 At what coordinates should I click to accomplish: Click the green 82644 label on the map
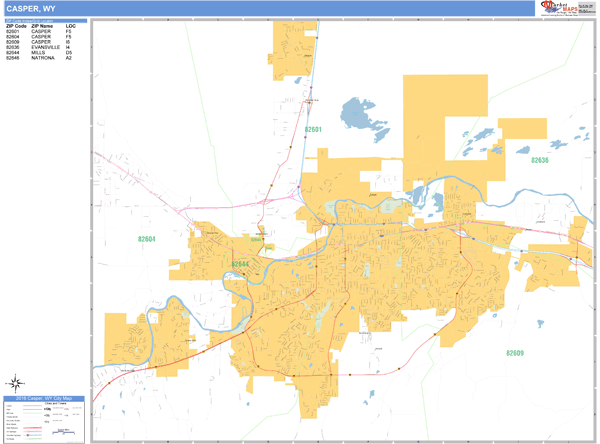[241, 265]
